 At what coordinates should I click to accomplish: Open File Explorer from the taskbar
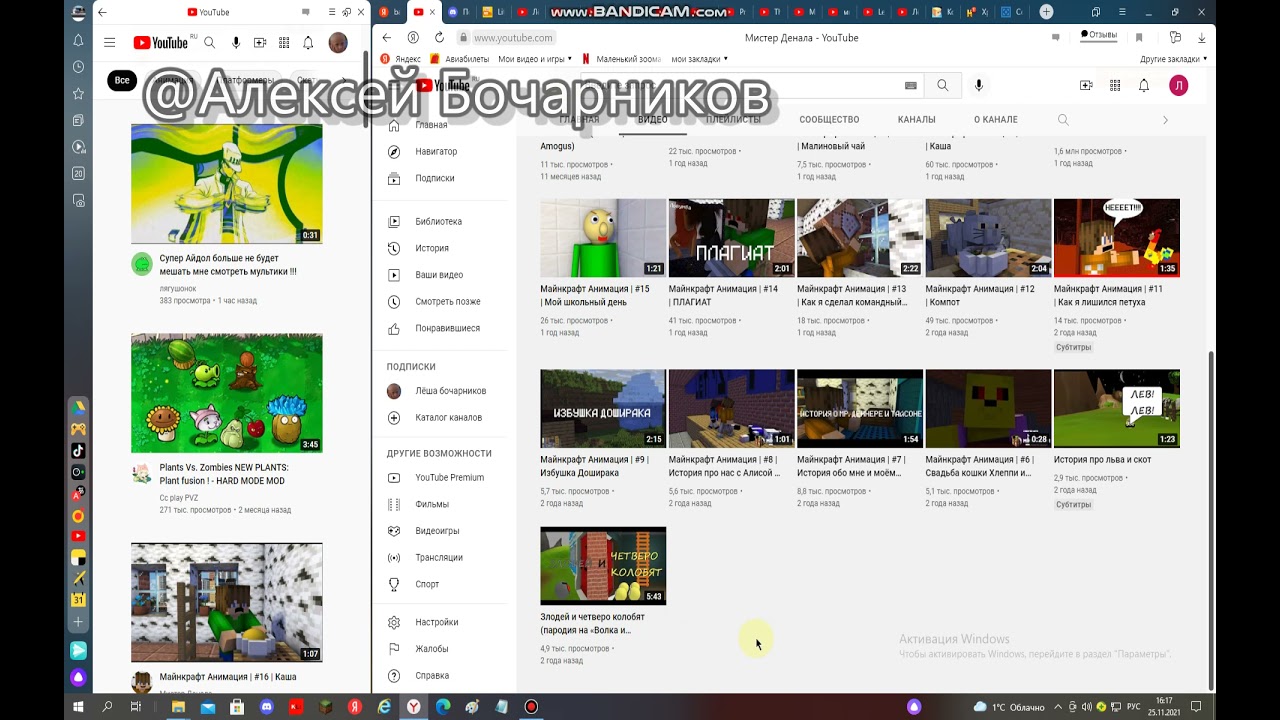pos(178,707)
